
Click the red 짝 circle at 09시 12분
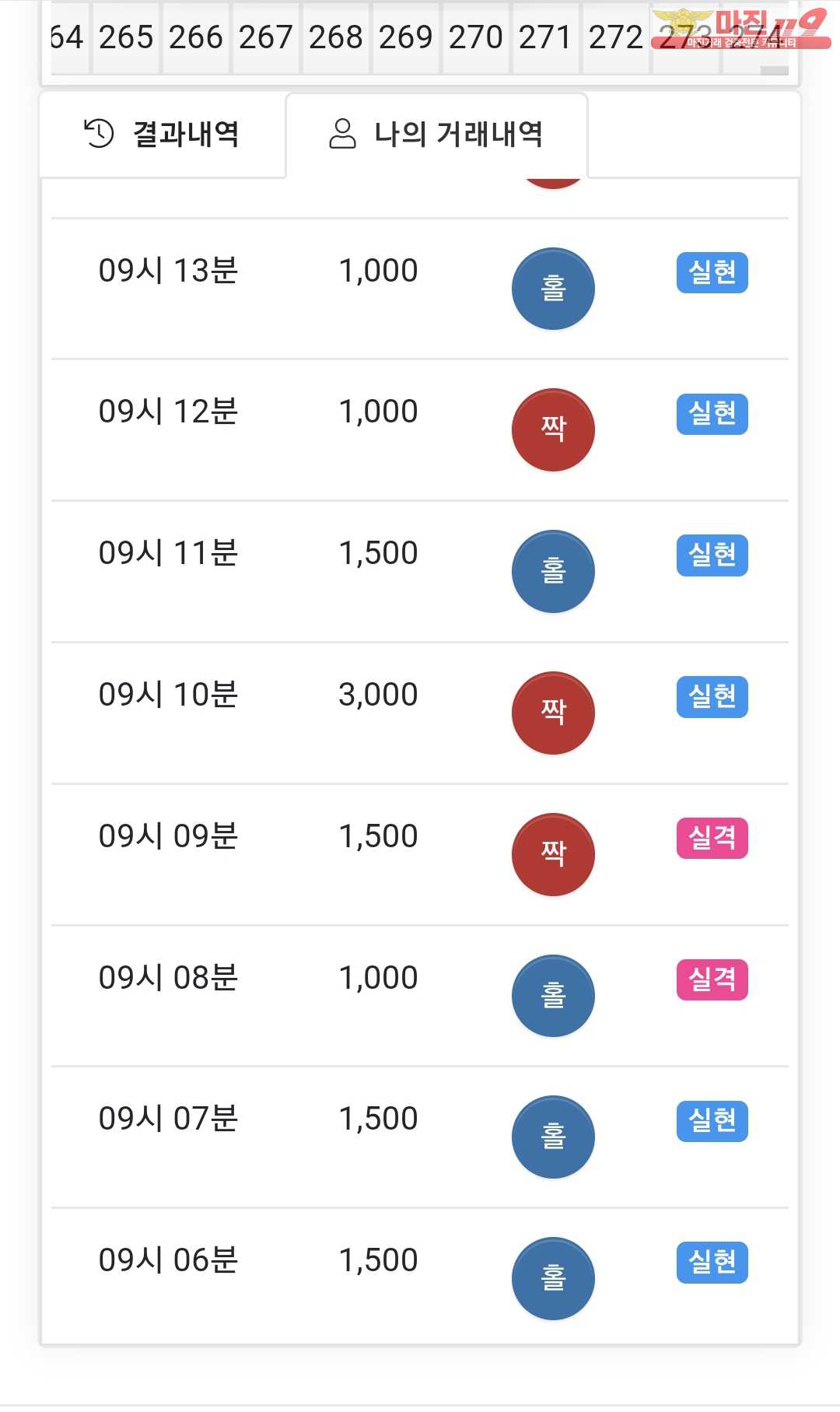[553, 429]
